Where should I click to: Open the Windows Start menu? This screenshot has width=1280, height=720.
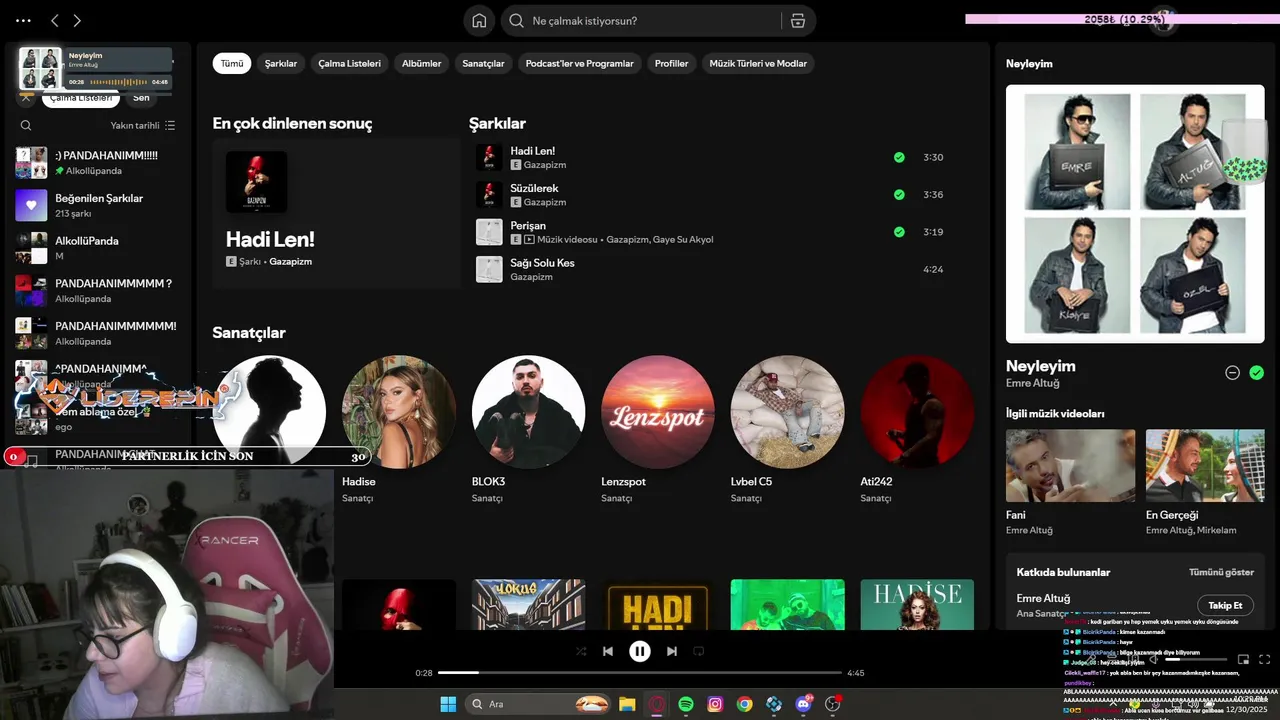coord(448,704)
